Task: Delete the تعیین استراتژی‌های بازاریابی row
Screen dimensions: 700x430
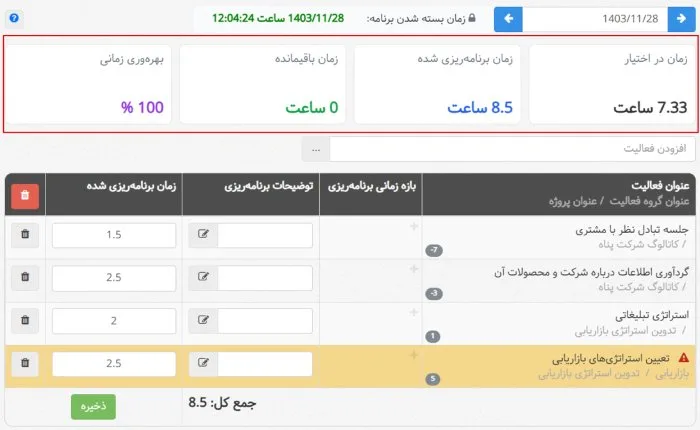Action: pos(25,363)
